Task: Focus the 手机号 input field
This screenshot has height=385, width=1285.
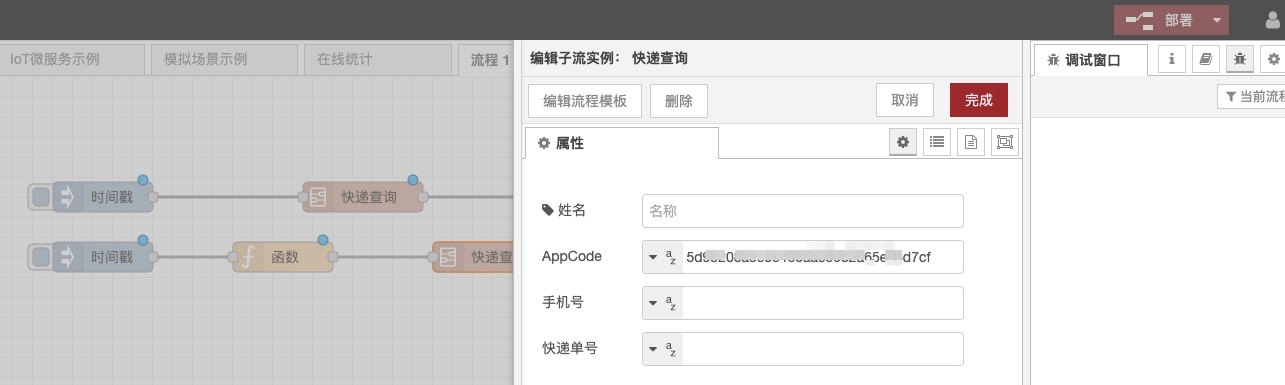Action: (823, 302)
